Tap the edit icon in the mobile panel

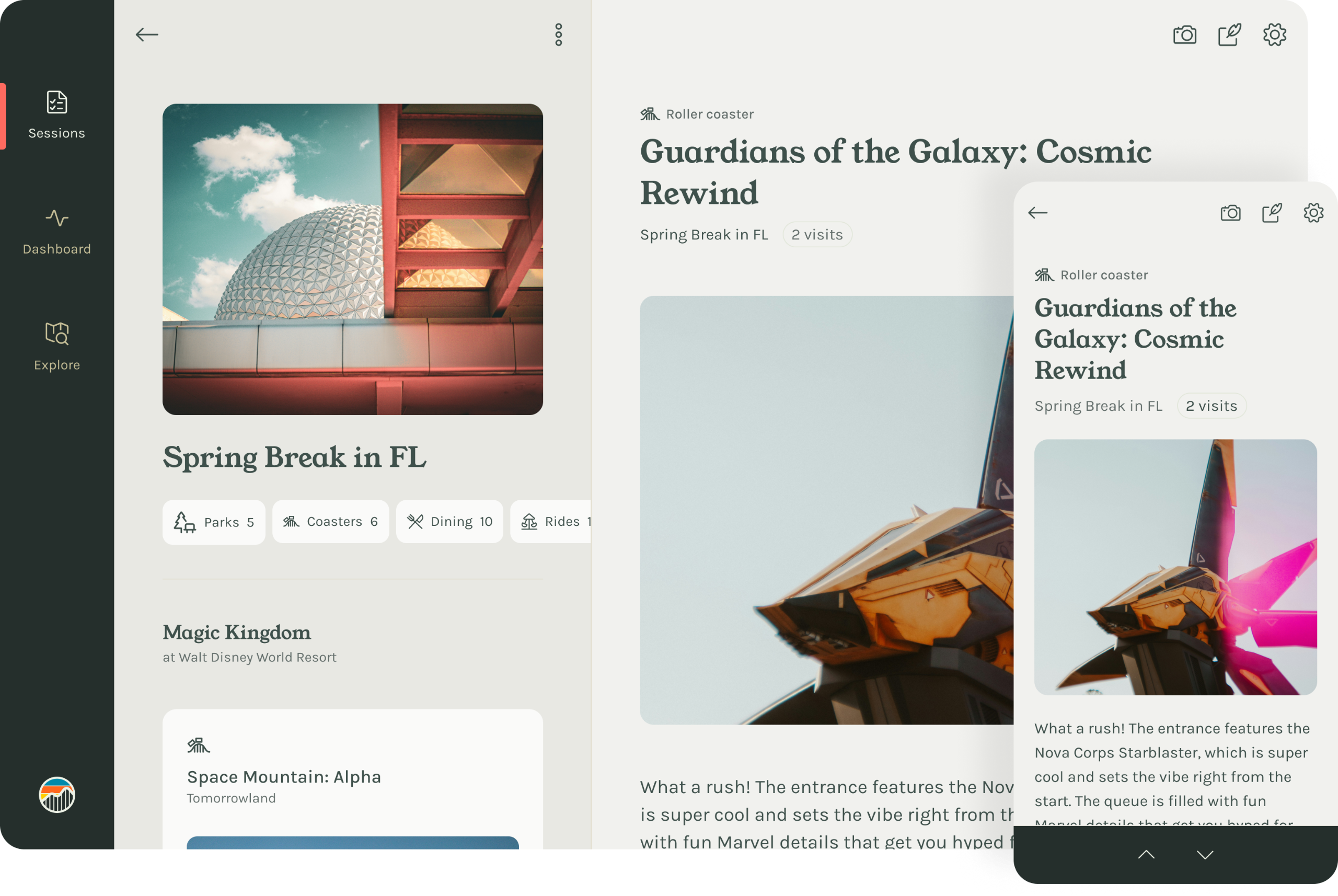[x=1272, y=213]
